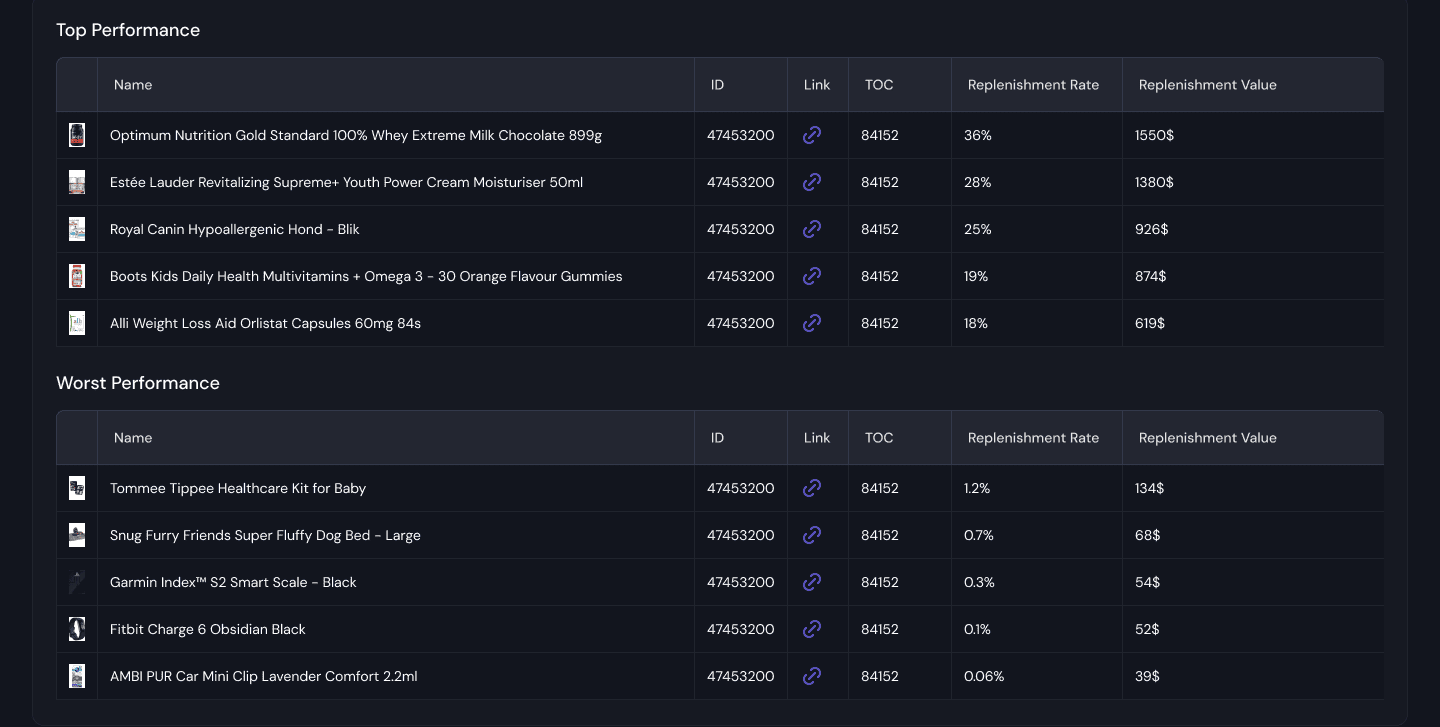This screenshot has height=727, width=1440.
Task: Click the Fitbit Charge 6 product thumbnail
Action: coord(77,629)
